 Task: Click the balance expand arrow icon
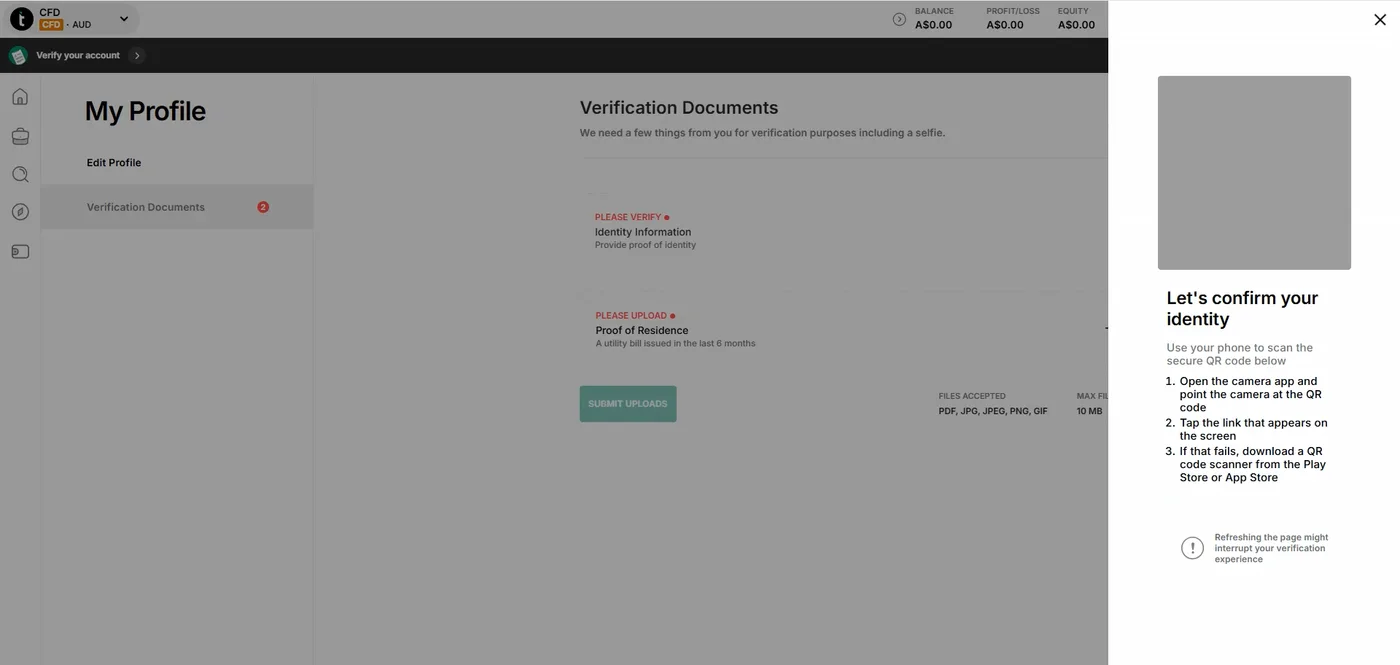click(x=899, y=19)
